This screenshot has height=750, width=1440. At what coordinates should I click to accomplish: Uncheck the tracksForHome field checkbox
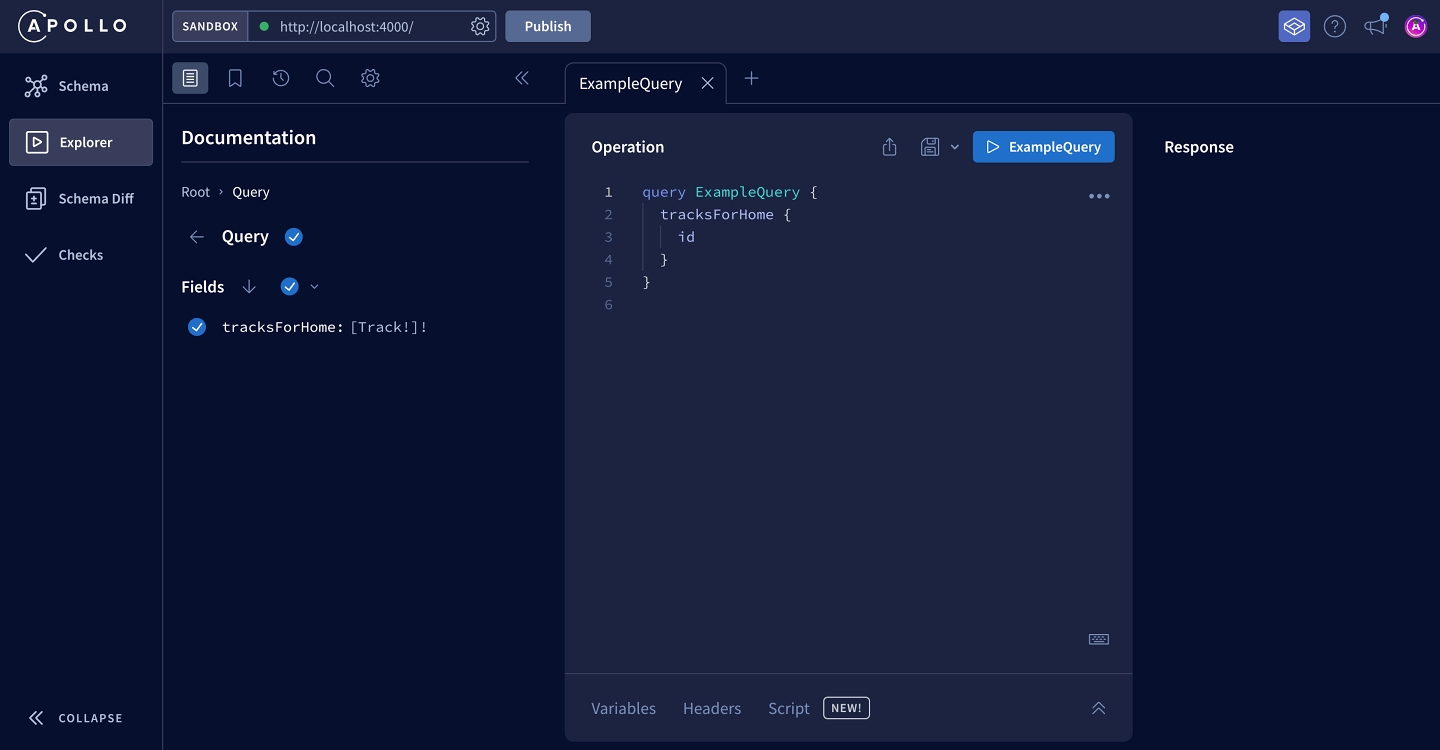pos(197,327)
